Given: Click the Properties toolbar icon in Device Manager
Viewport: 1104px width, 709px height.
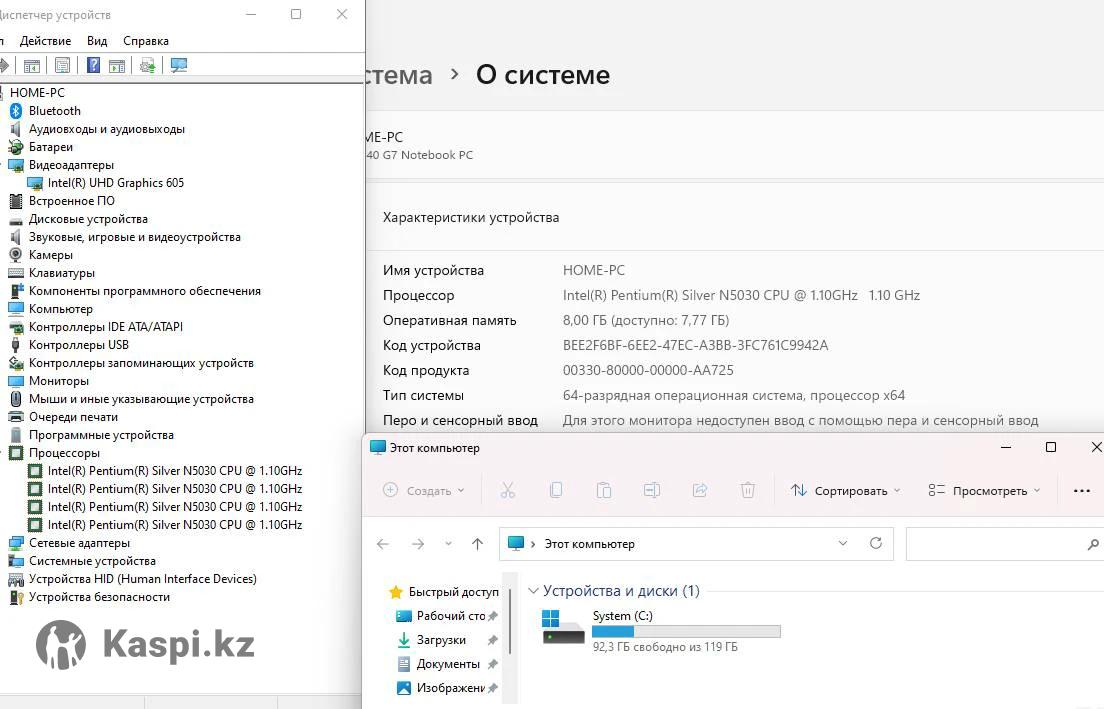Looking at the screenshot, I should (x=62, y=66).
